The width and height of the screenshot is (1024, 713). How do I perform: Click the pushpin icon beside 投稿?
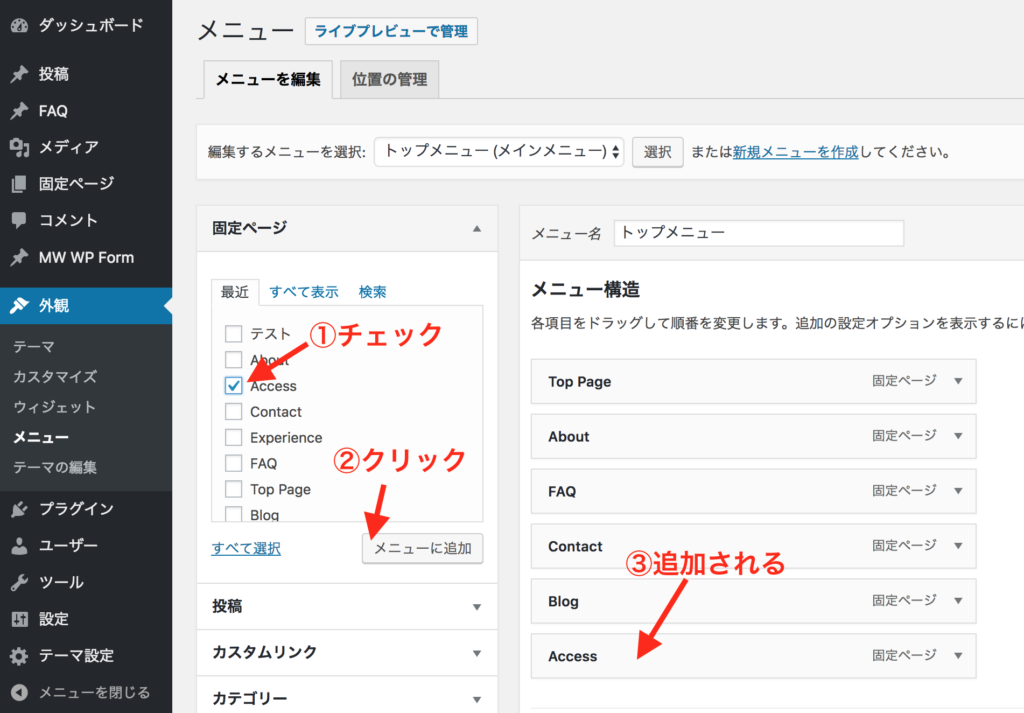point(19,75)
